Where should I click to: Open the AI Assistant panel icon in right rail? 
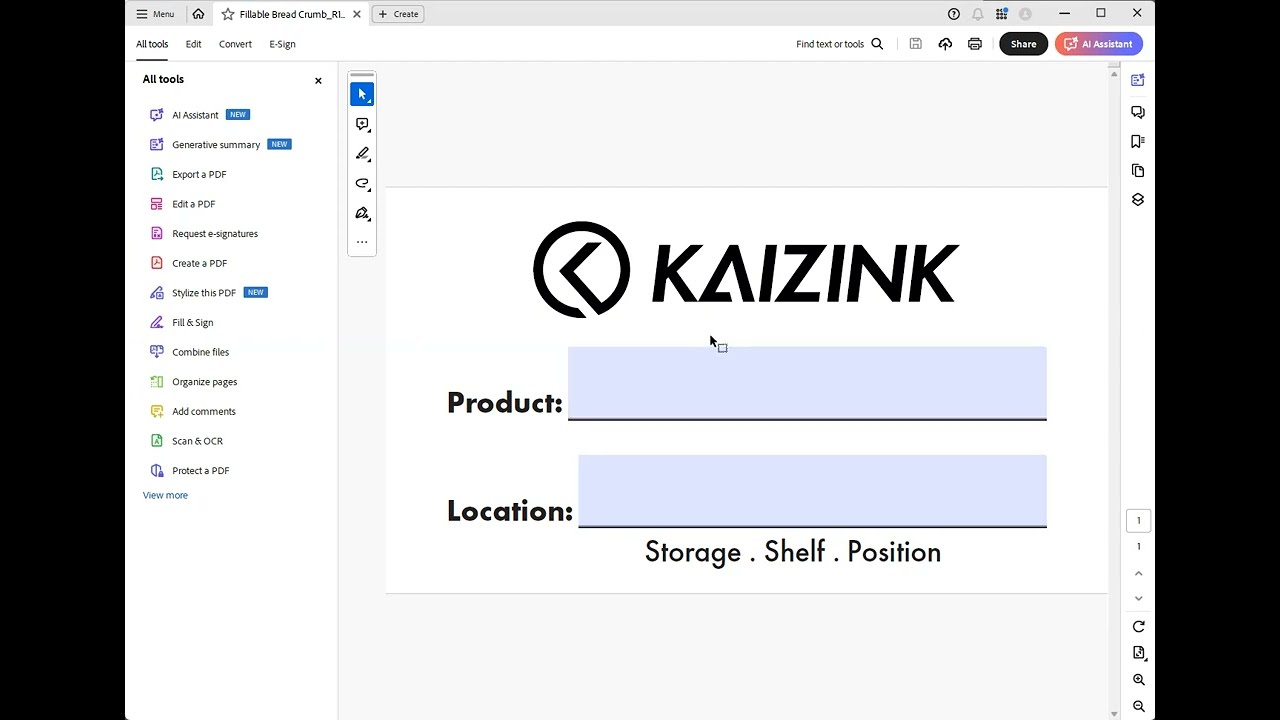pos(1138,80)
